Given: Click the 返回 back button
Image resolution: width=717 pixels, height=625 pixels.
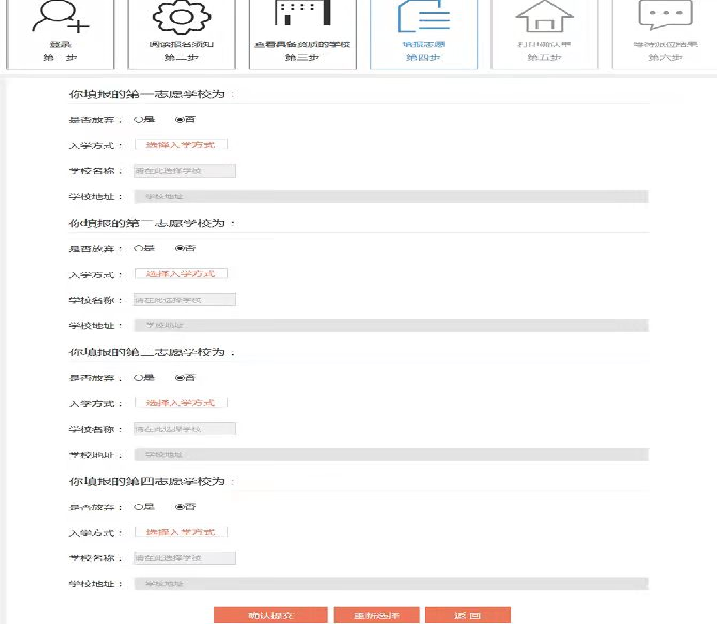Looking at the screenshot, I should pos(468,615).
